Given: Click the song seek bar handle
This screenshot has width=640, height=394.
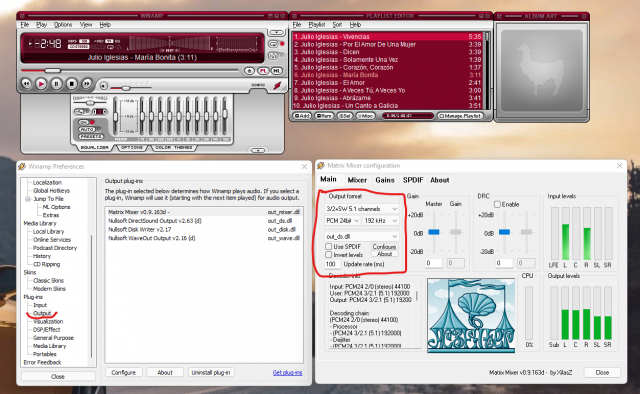Looking at the screenshot, I should tap(52, 71).
